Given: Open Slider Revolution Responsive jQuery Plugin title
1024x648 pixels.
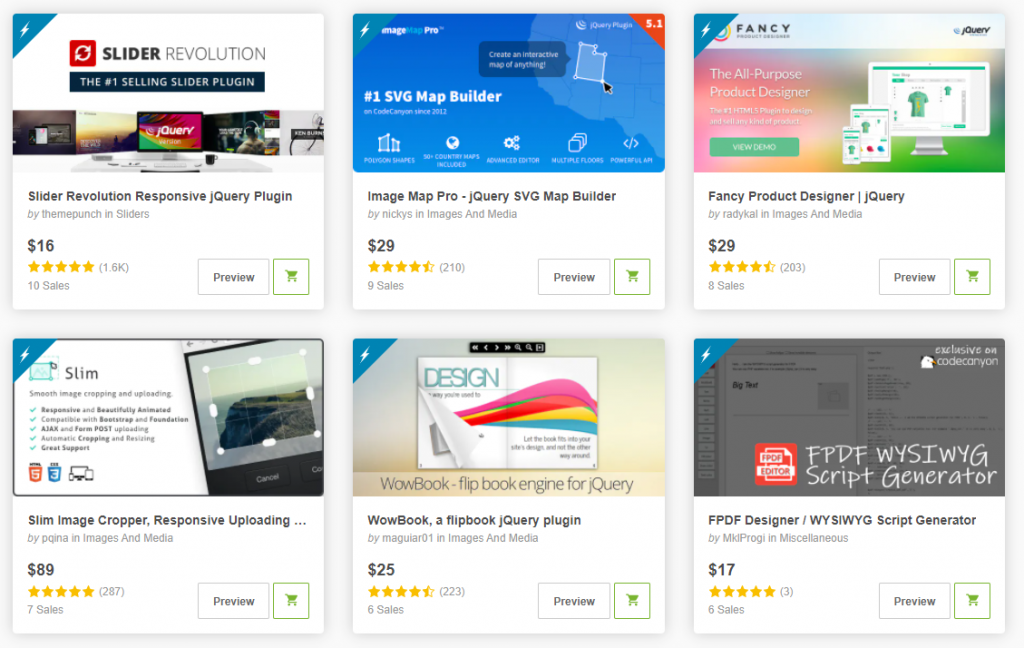Looking at the screenshot, I should click(x=160, y=196).
